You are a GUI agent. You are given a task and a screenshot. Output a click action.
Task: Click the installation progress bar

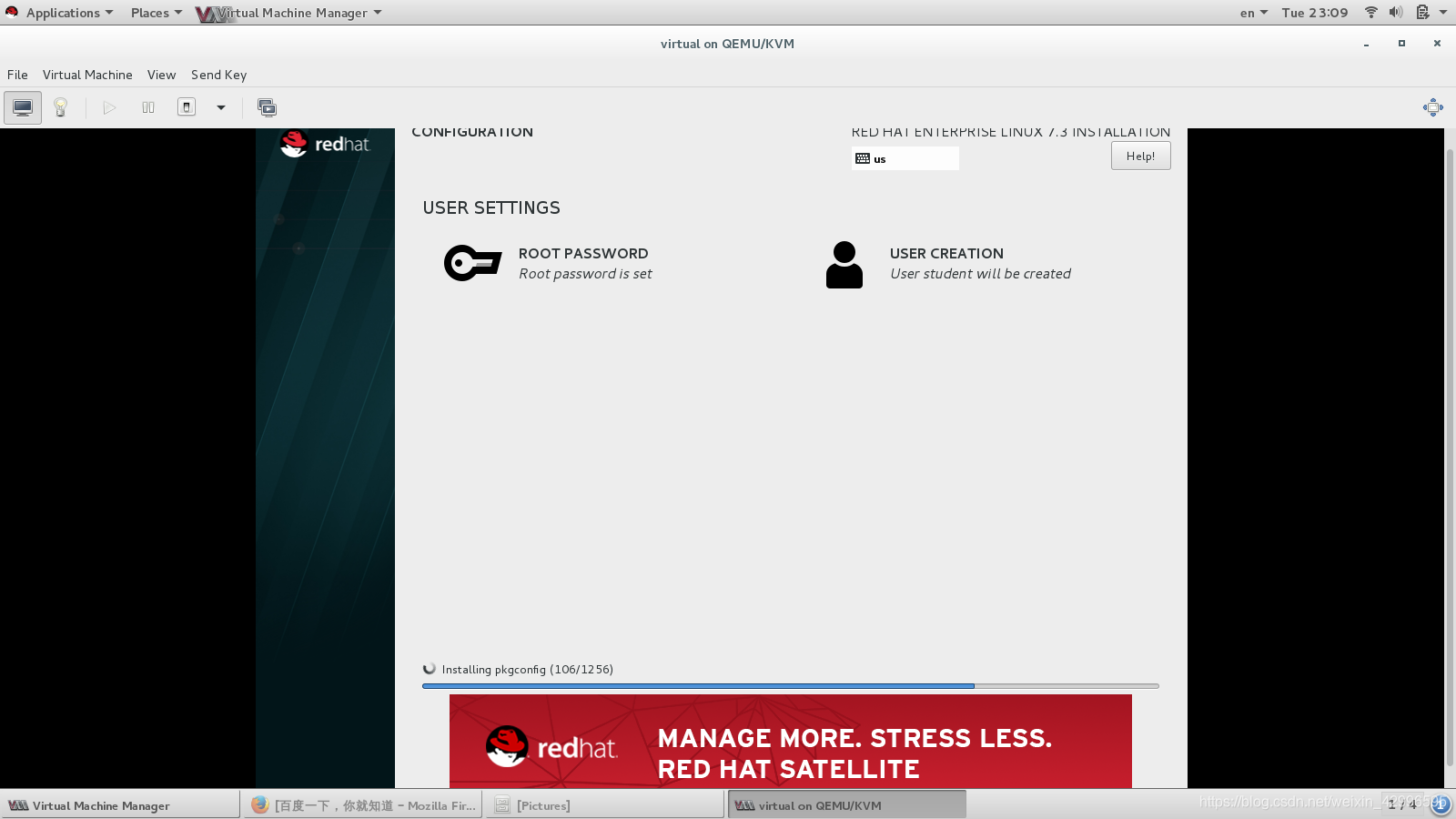tap(790, 686)
